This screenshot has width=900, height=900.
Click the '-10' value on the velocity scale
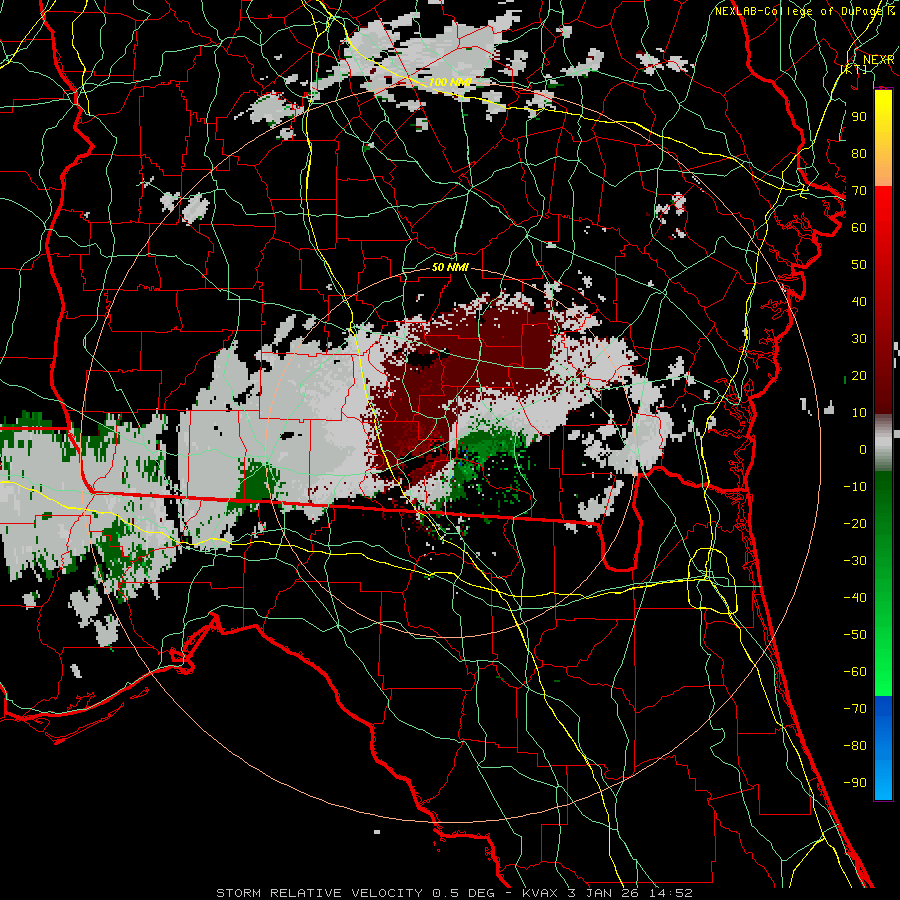[855, 487]
